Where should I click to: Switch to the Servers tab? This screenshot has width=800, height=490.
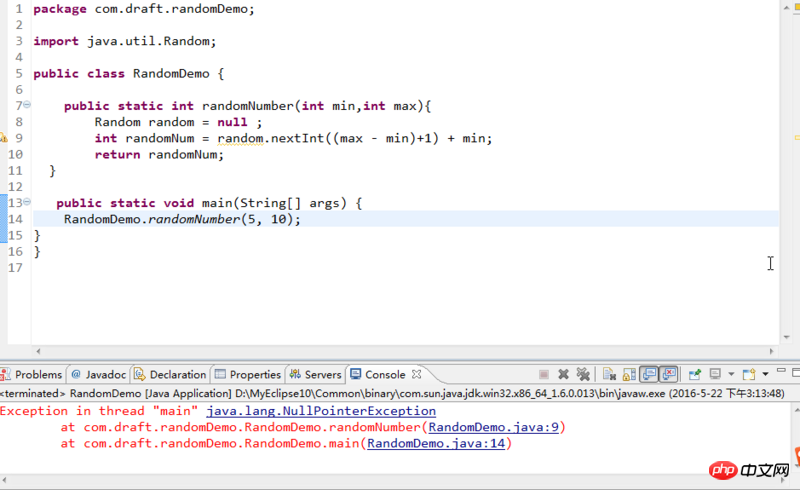pos(315,375)
